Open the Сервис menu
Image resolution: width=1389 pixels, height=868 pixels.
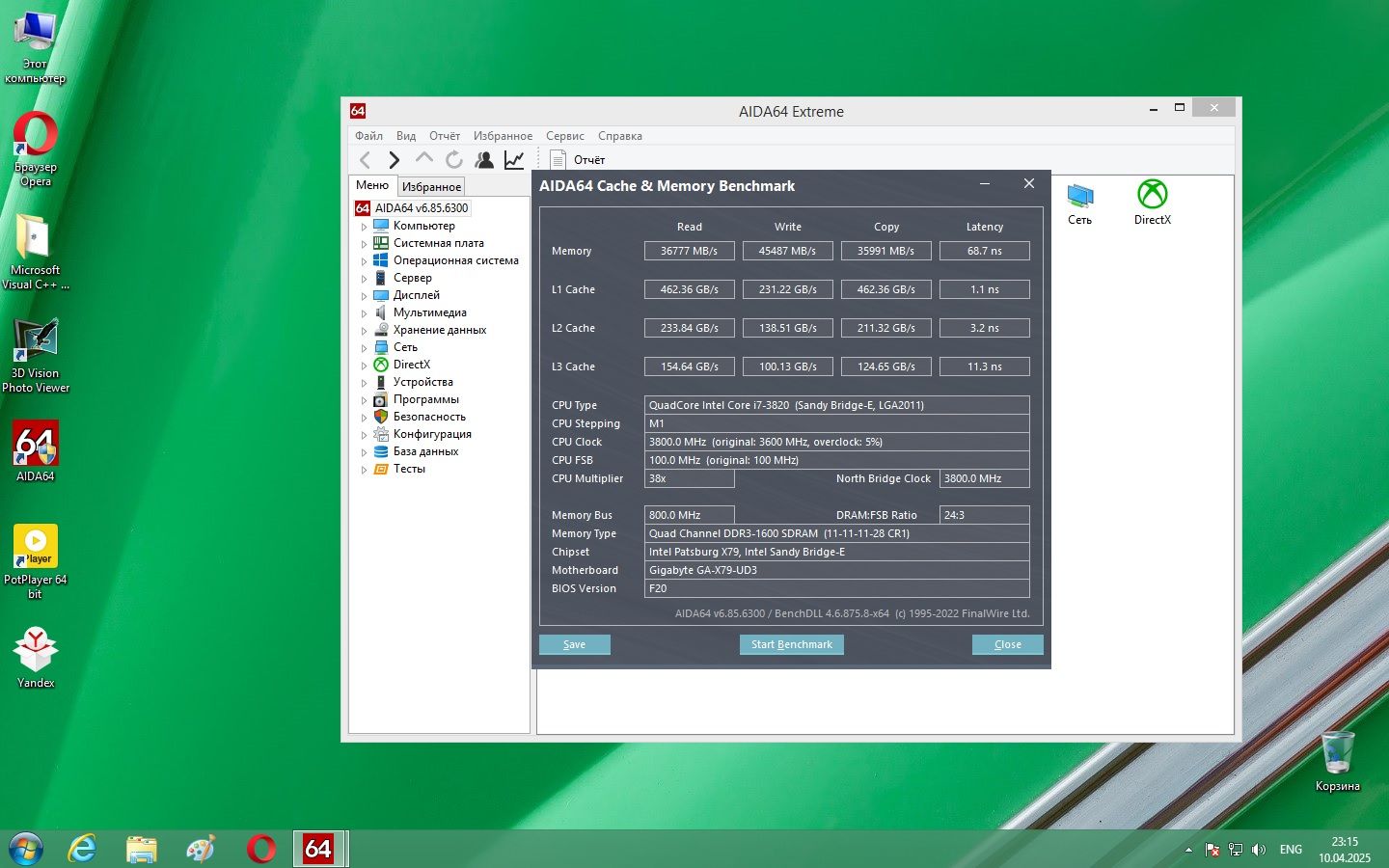tap(565, 136)
